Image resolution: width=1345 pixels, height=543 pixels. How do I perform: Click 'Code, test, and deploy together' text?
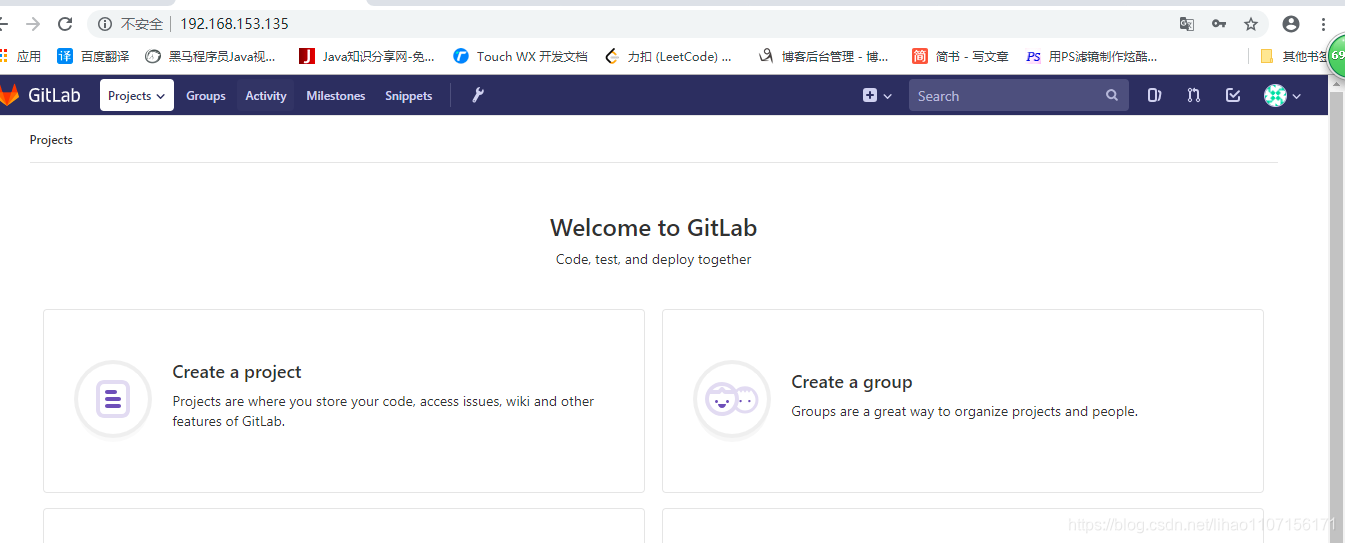[x=653, y=260]
